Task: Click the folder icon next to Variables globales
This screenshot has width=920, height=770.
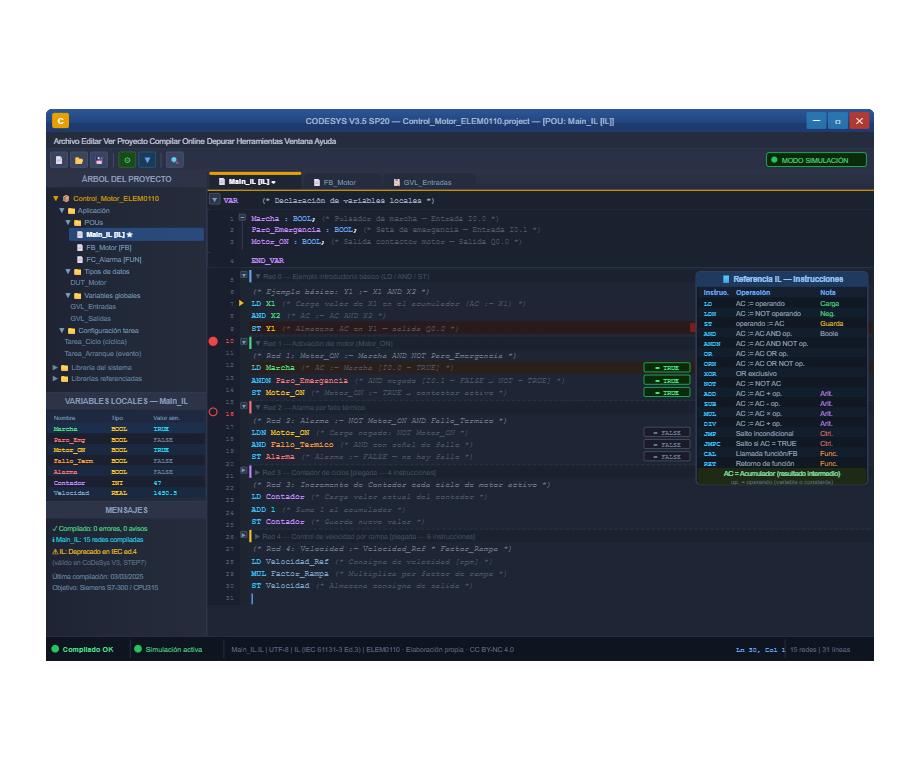Action: tap(77, 296)
